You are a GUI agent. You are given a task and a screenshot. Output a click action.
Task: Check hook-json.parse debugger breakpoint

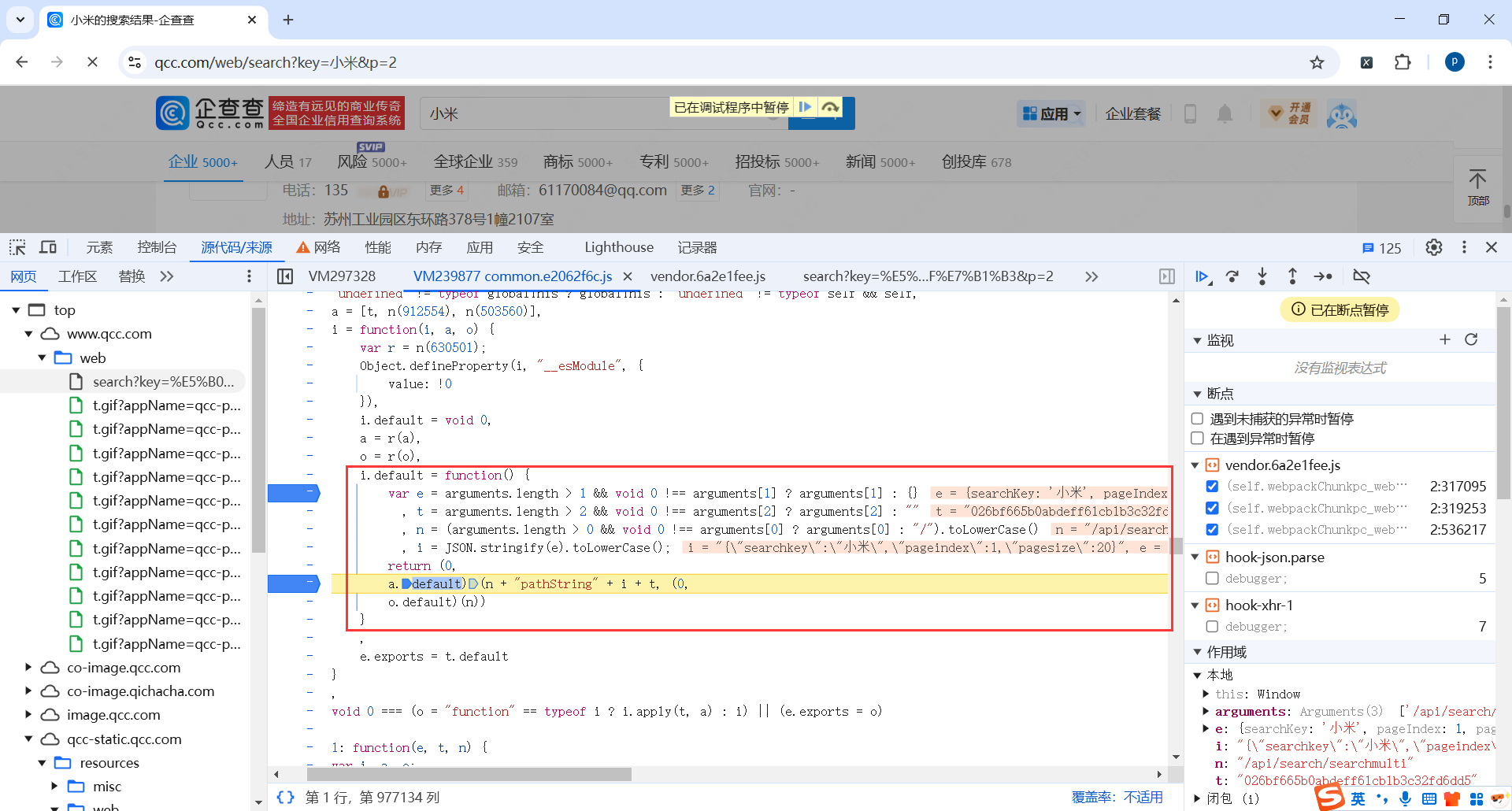click(1212, 579)
